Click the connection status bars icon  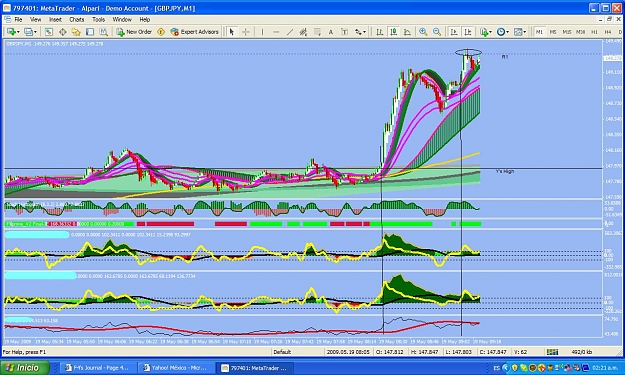pos(552,352)
